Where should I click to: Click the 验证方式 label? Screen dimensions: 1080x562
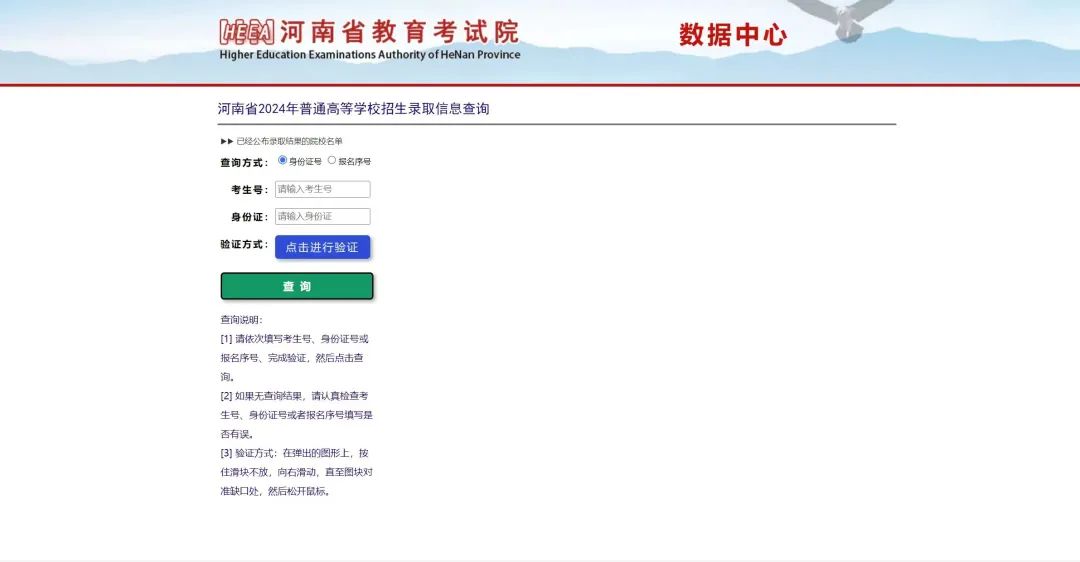click(243, 244)
